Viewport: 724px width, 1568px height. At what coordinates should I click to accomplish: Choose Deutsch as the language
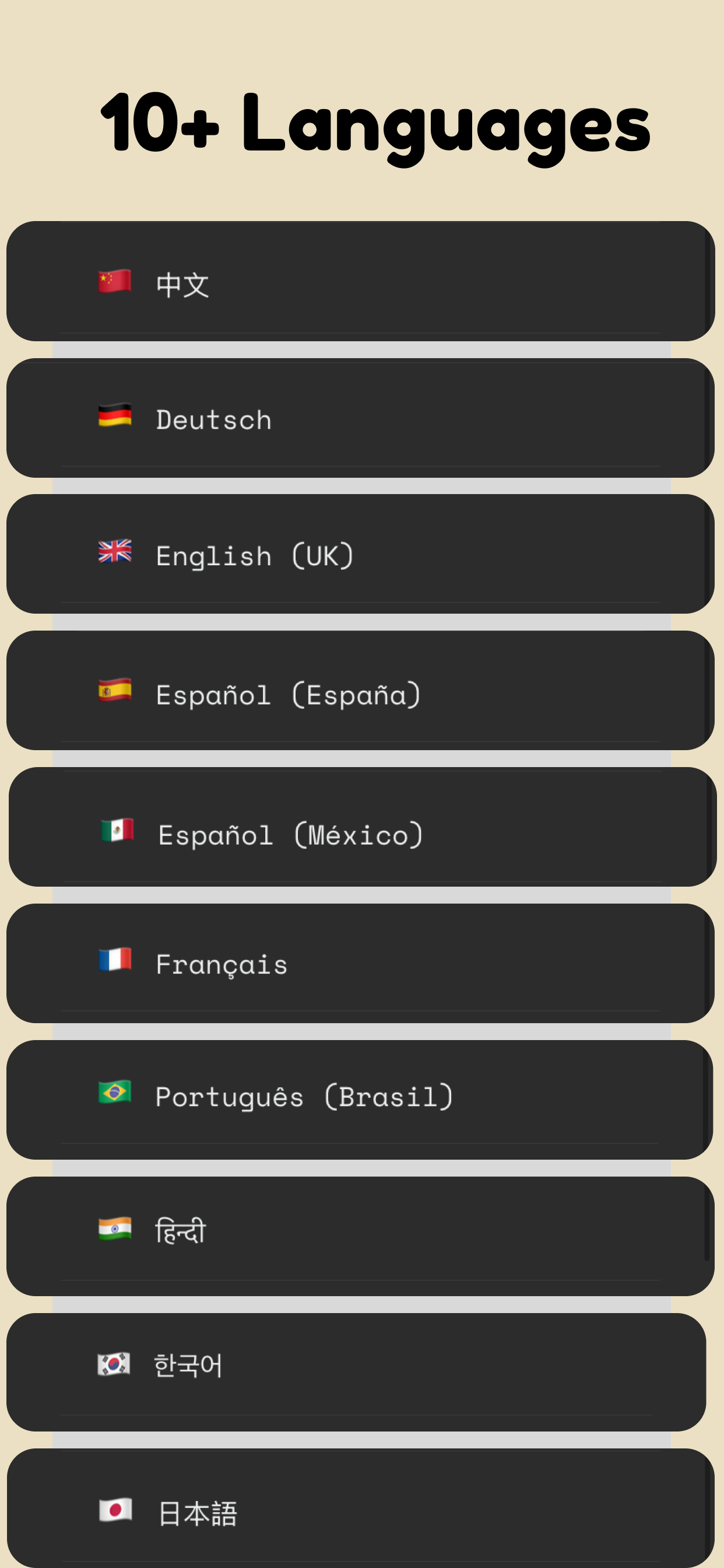pyautogui.click(x=360, y=418)
